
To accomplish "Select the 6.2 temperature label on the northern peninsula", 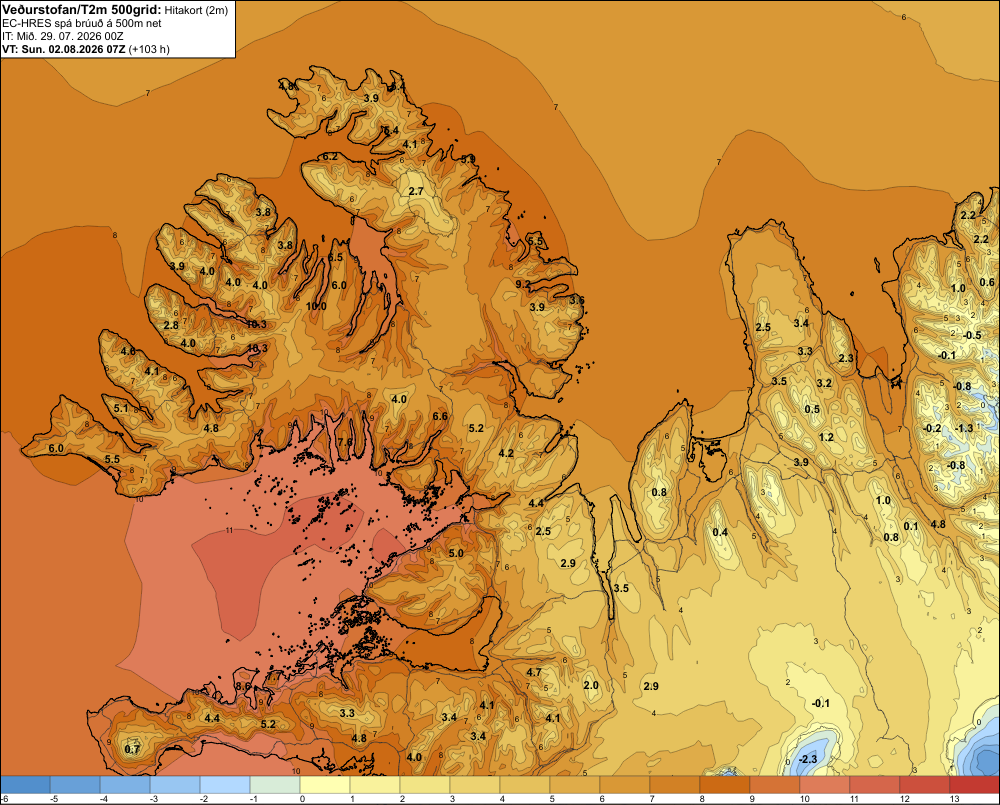I will point(330,156).
